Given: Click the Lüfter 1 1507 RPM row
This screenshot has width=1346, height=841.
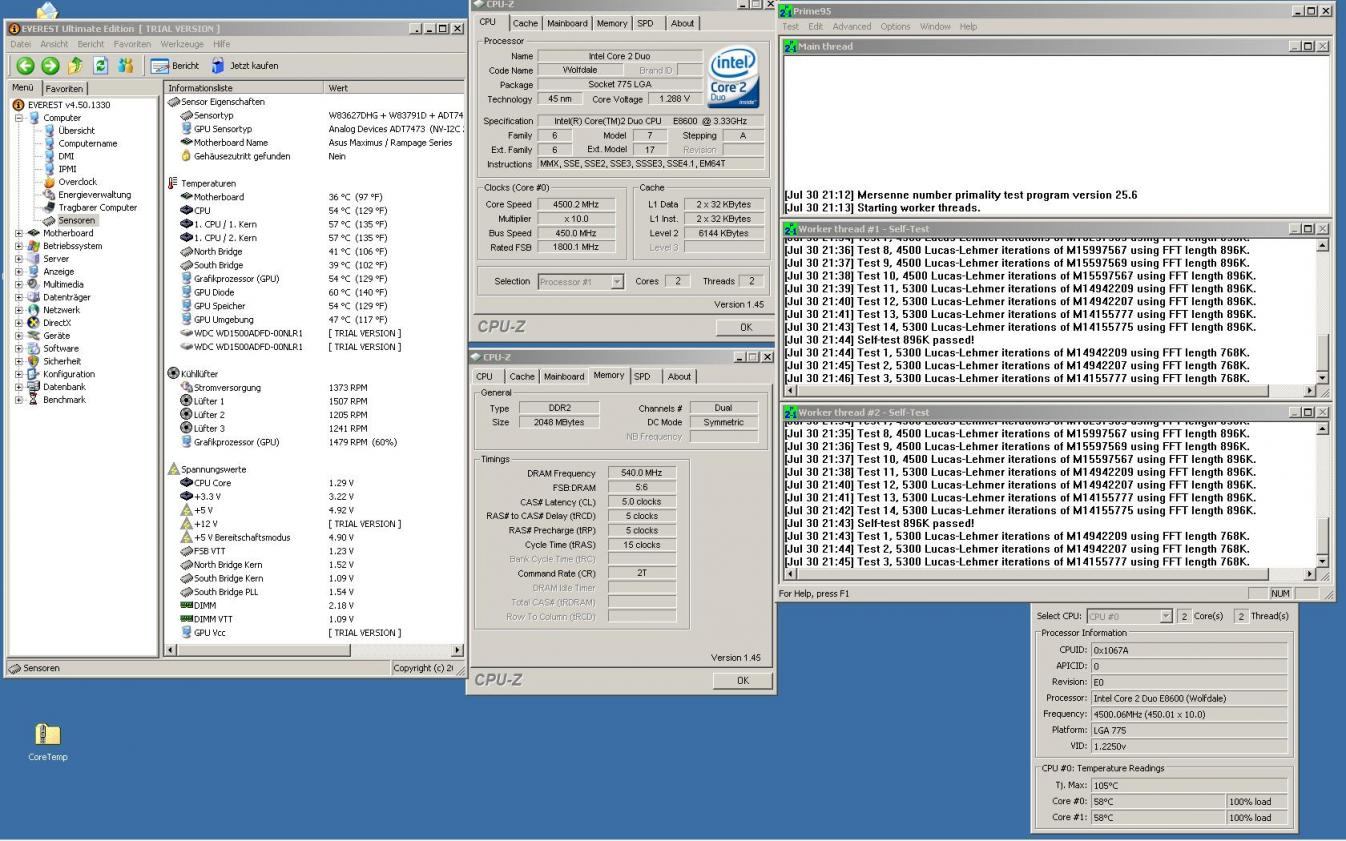Looking at the screenshot, I should 313,401.
